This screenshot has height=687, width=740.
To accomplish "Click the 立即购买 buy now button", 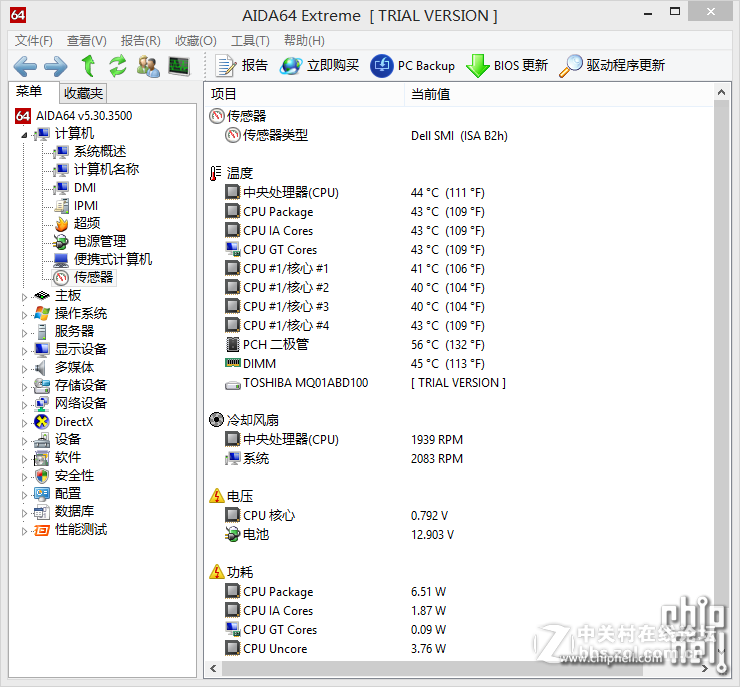I will 320,66.
